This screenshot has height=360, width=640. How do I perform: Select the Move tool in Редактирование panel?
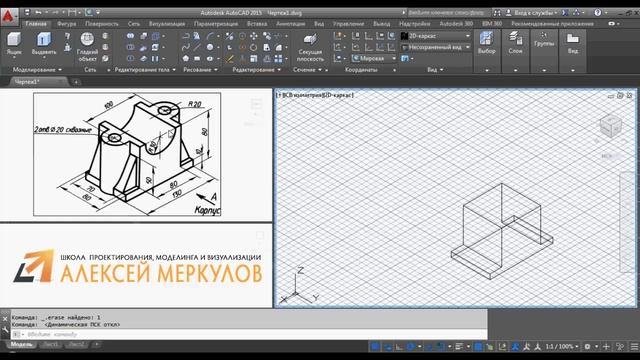(253, 36)
